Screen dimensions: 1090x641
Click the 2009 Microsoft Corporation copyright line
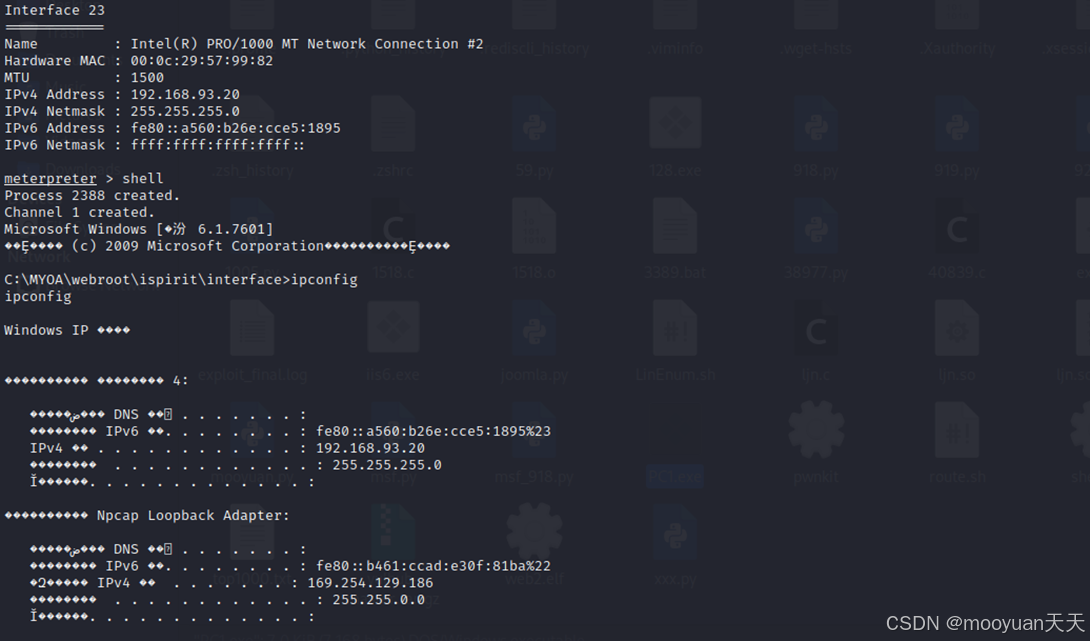227,246
